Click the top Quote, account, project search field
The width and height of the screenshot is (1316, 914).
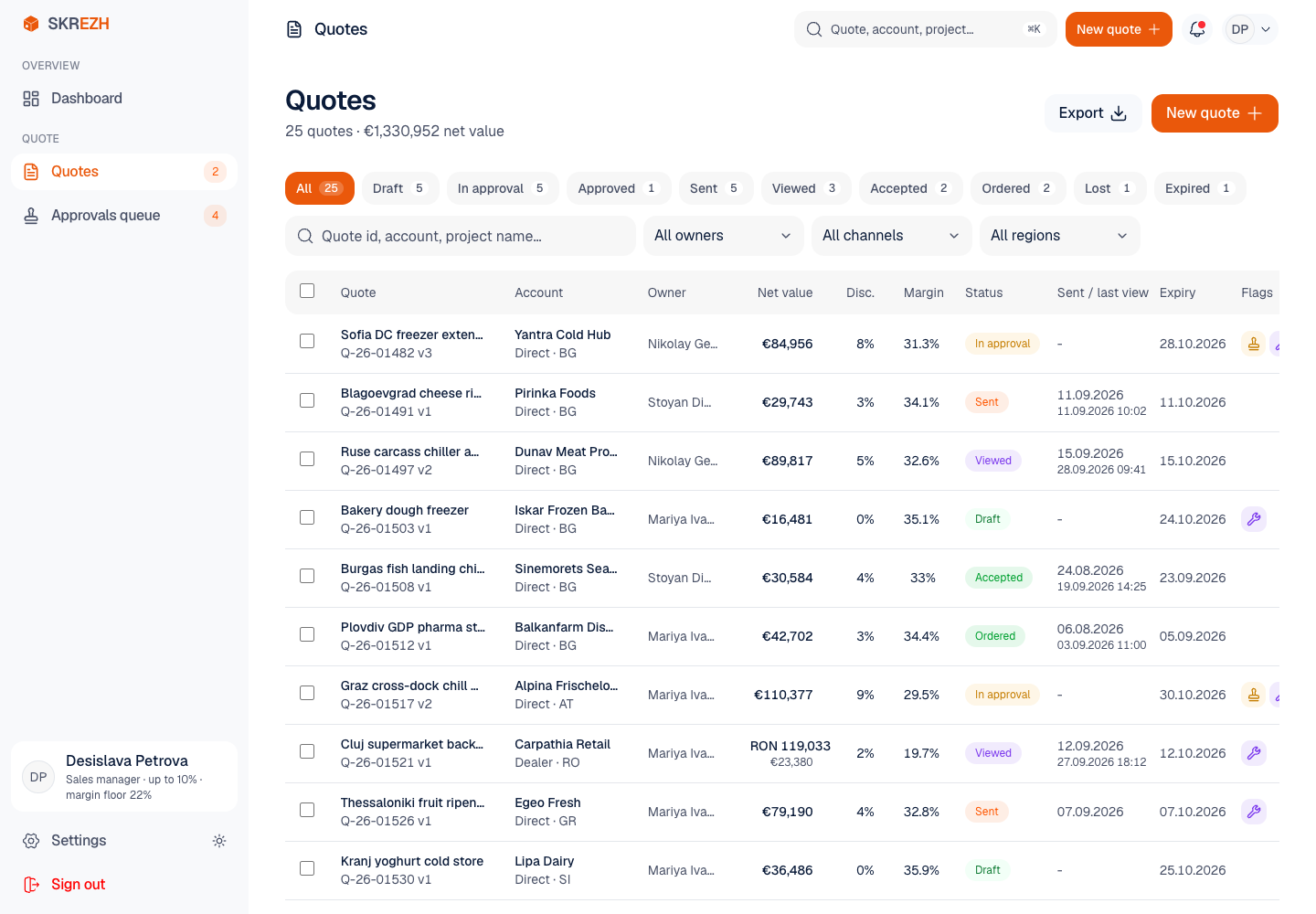[x=925, y=29]
